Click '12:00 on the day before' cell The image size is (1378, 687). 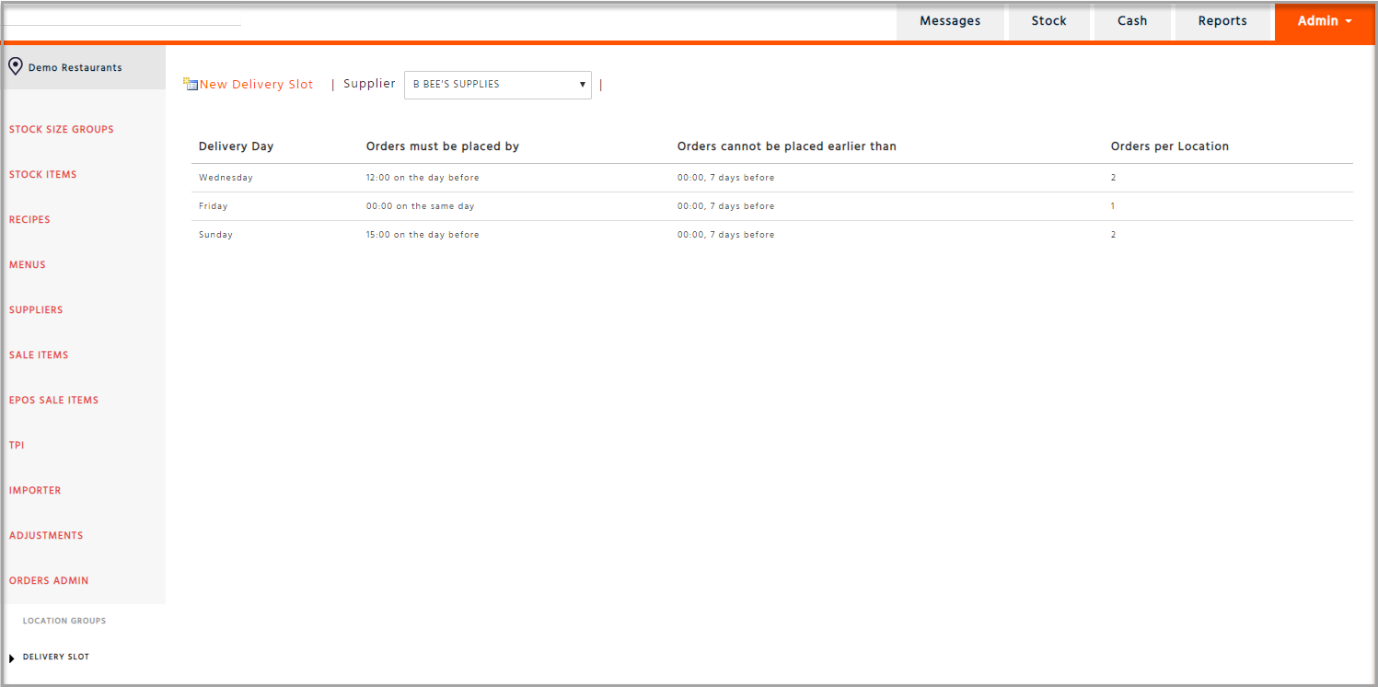coord(422,178)
